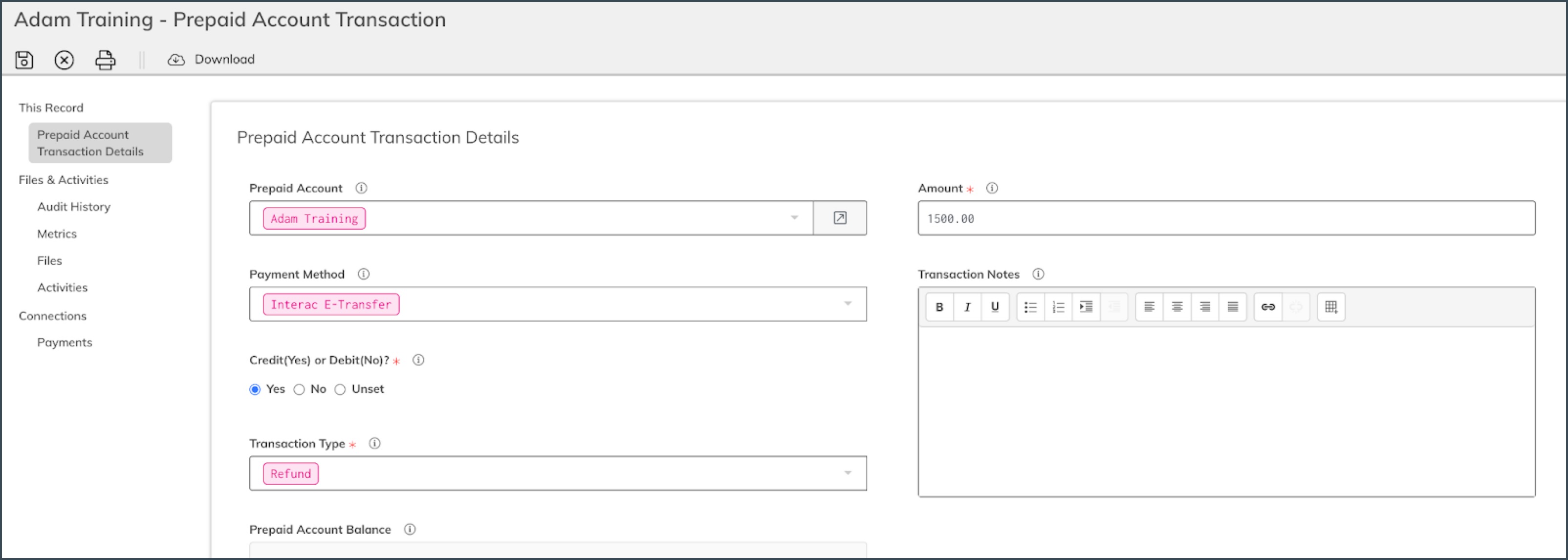Screen dimensions: 1568x560
Task: Insert bulleted list in notes
Action: pos(1030,307)
